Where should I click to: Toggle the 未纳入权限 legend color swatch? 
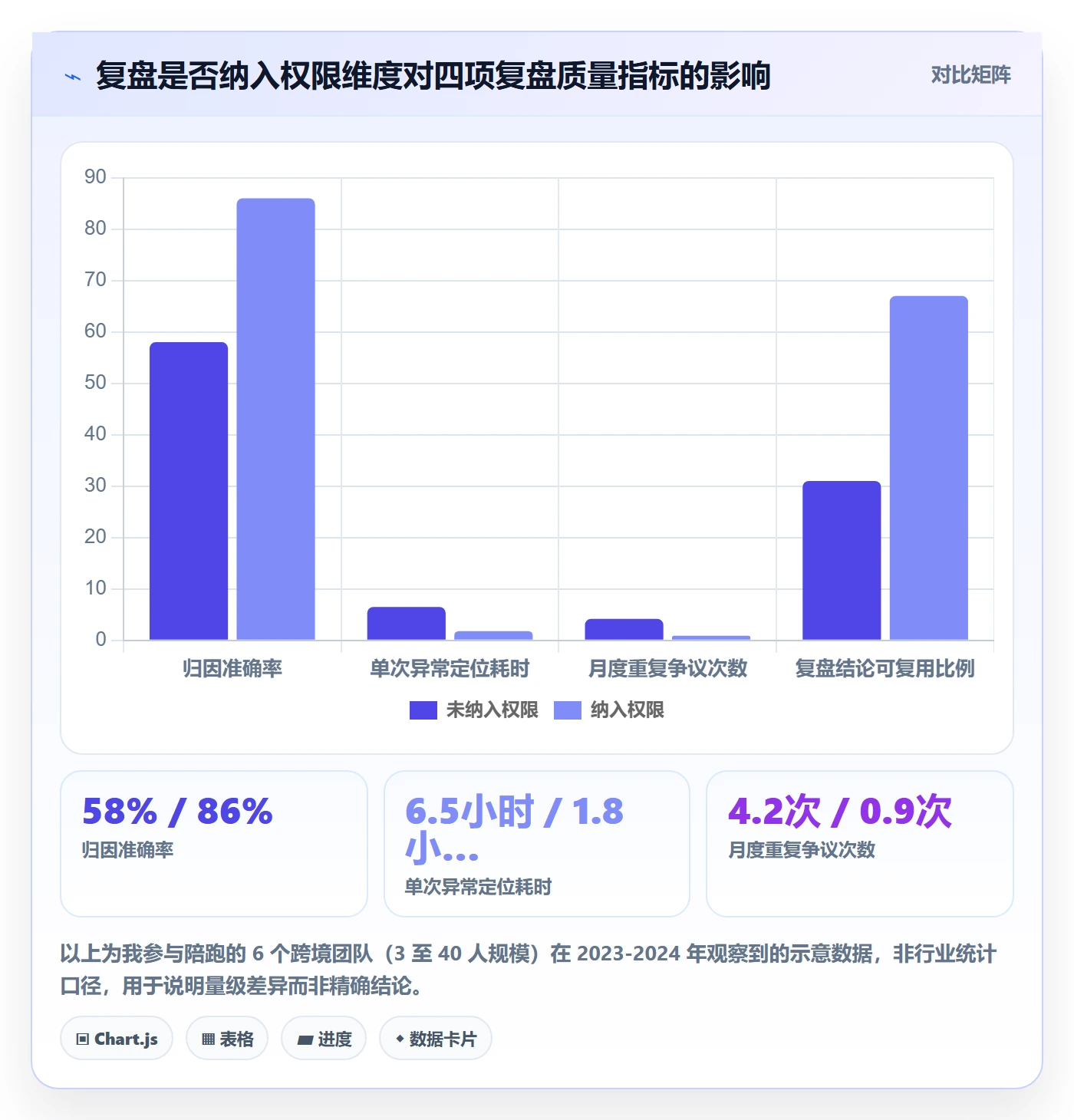tap(423, 710)
